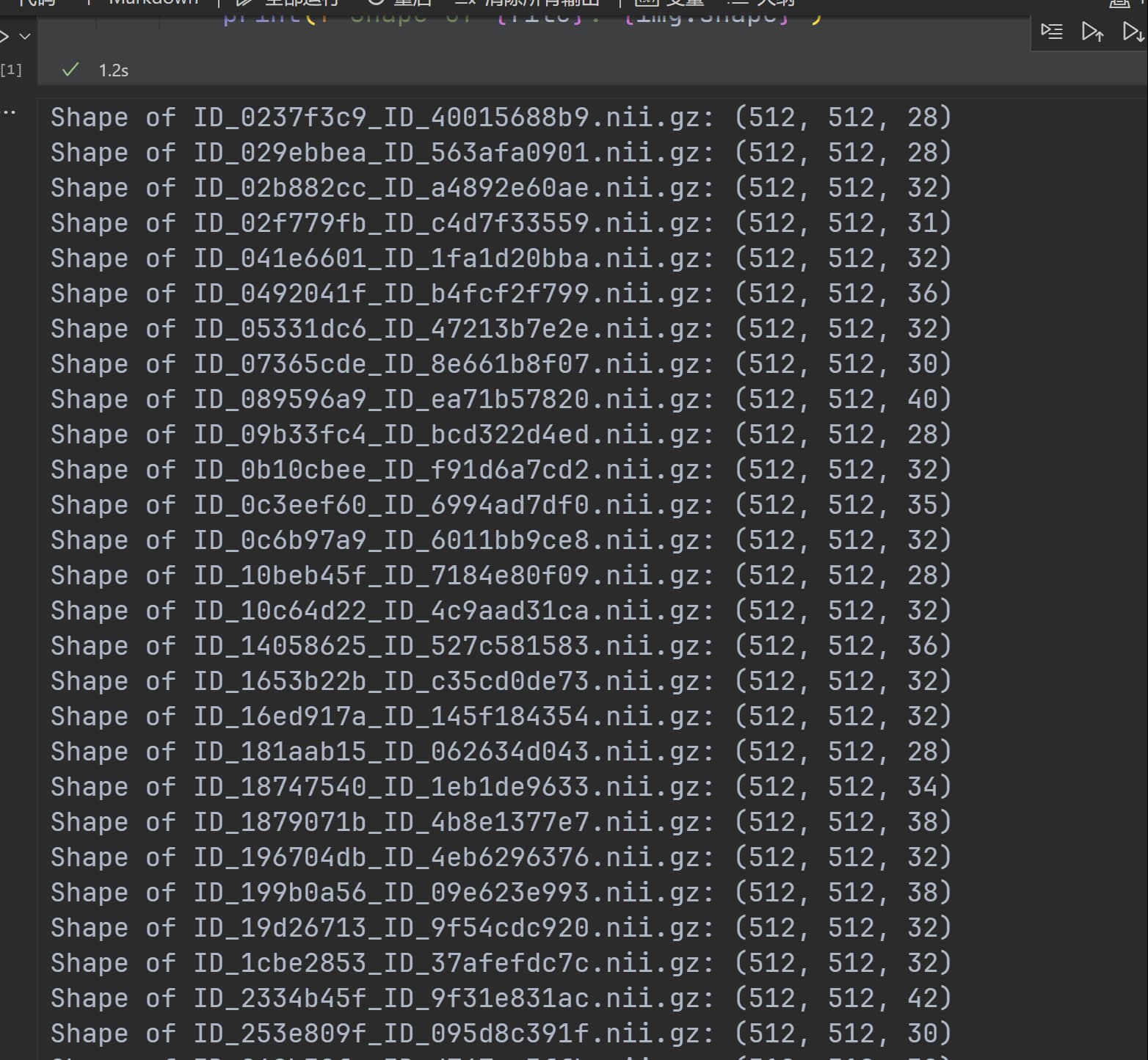This screenshot has width=1148, height=1060.
Task: Click output line for ID_0237f3c9 file
Action: pyautogui.click(x=501, y=117)
